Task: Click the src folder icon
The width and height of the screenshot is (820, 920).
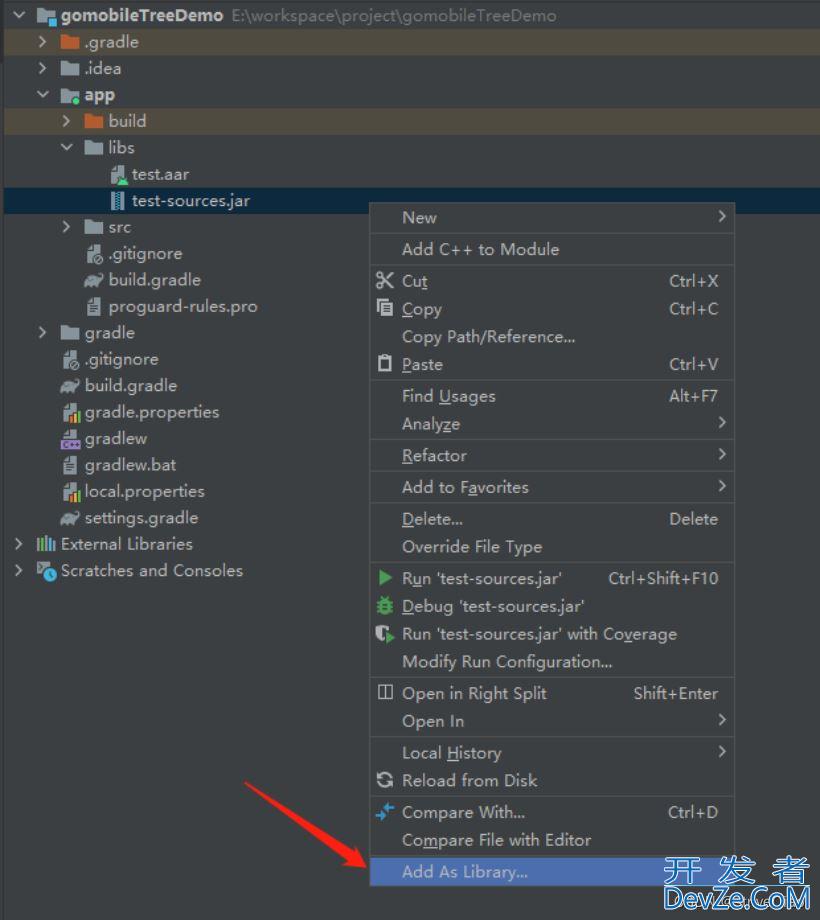Action: point(94,227)
